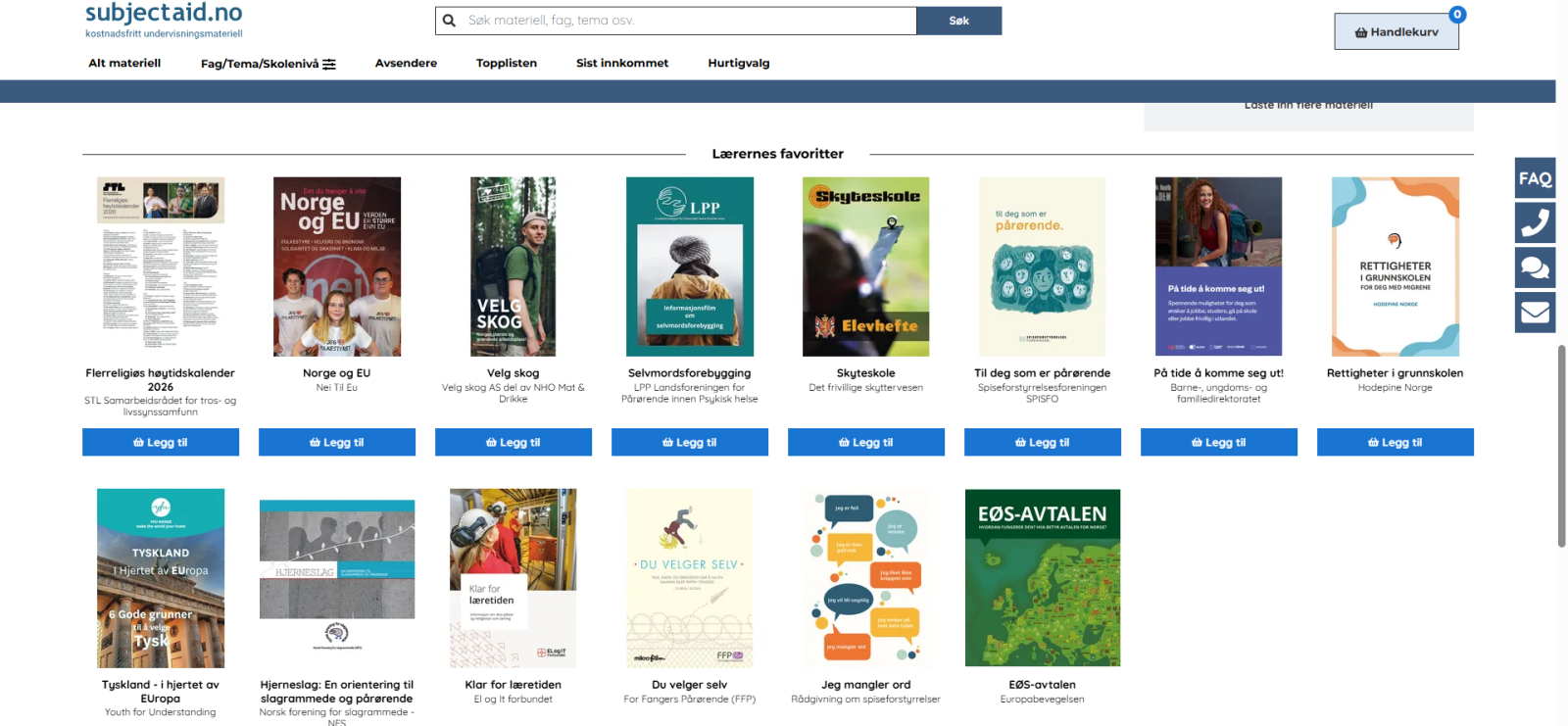Image resolution: width=1568 pixels, height=726 pixels.
Task: Click the page vertical scrollbar
Action: pos(1561,446)
